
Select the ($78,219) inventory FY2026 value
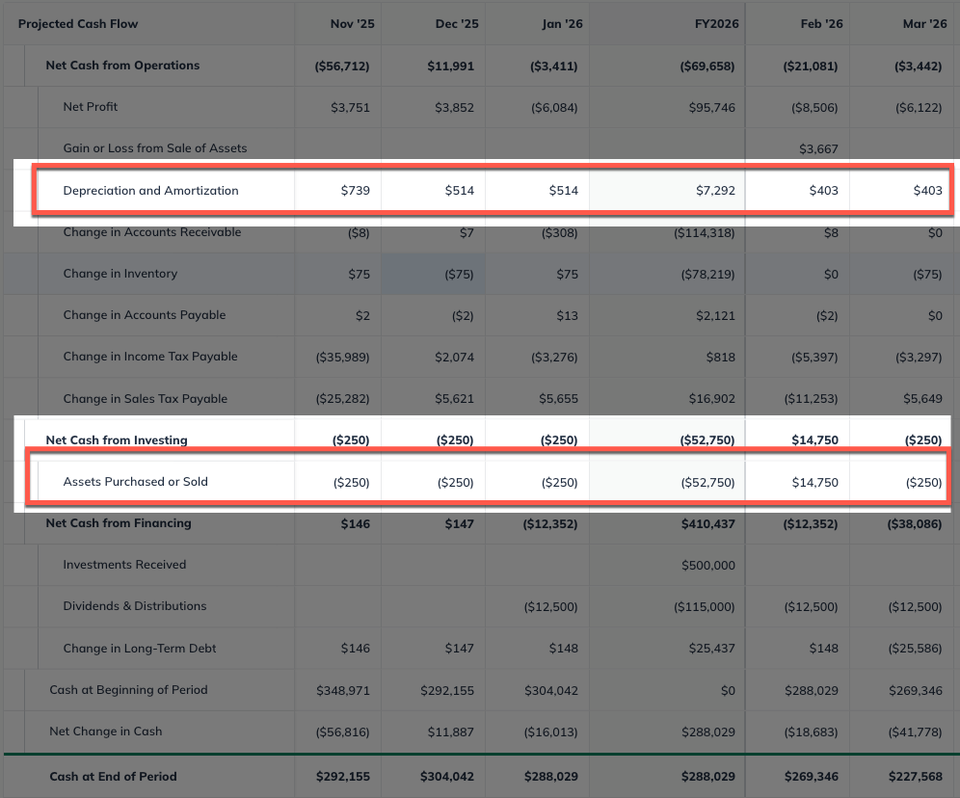click(708, 274)
